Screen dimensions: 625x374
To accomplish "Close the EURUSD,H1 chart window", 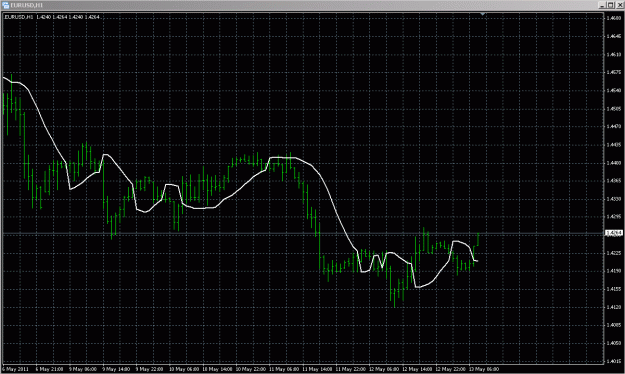I will [619, 5].
